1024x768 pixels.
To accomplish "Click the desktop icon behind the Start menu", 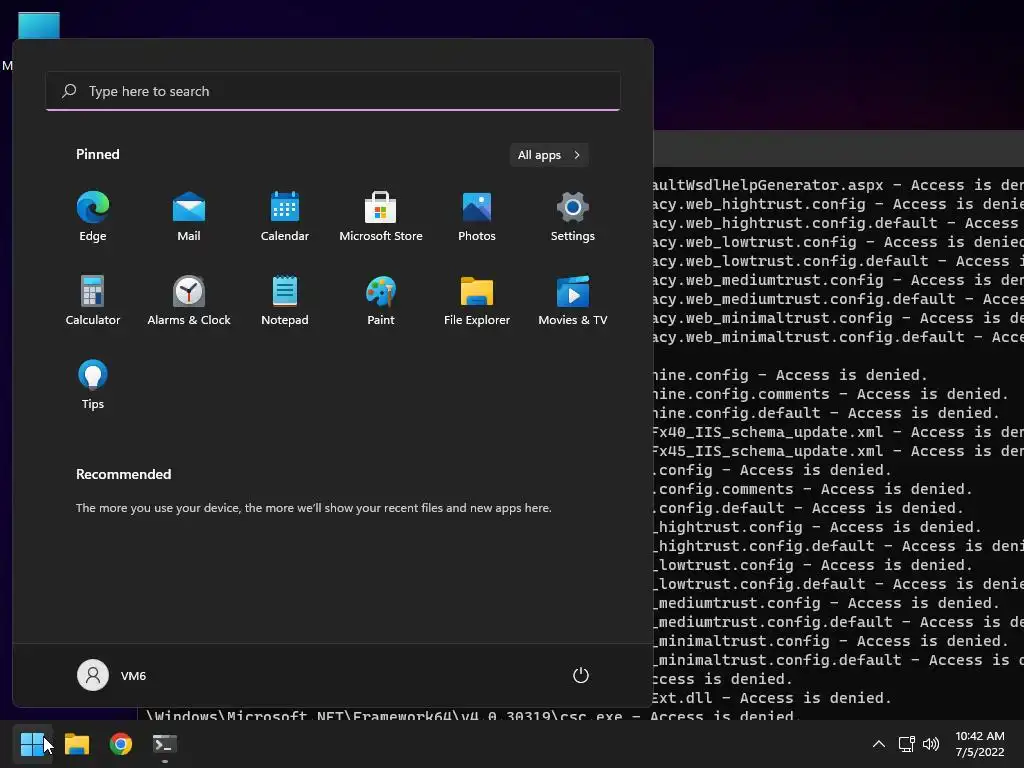I will (39, 25).
